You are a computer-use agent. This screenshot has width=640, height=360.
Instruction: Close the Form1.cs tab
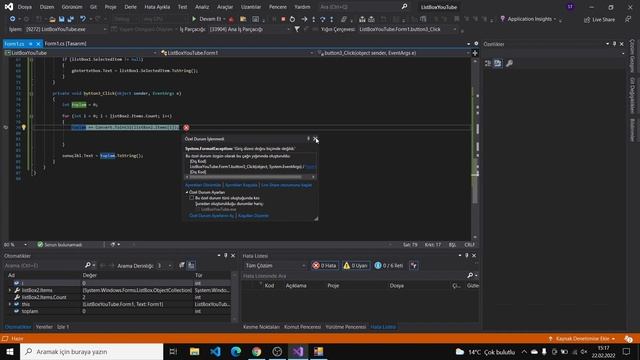pyautogui.click(x=38, y=44)
